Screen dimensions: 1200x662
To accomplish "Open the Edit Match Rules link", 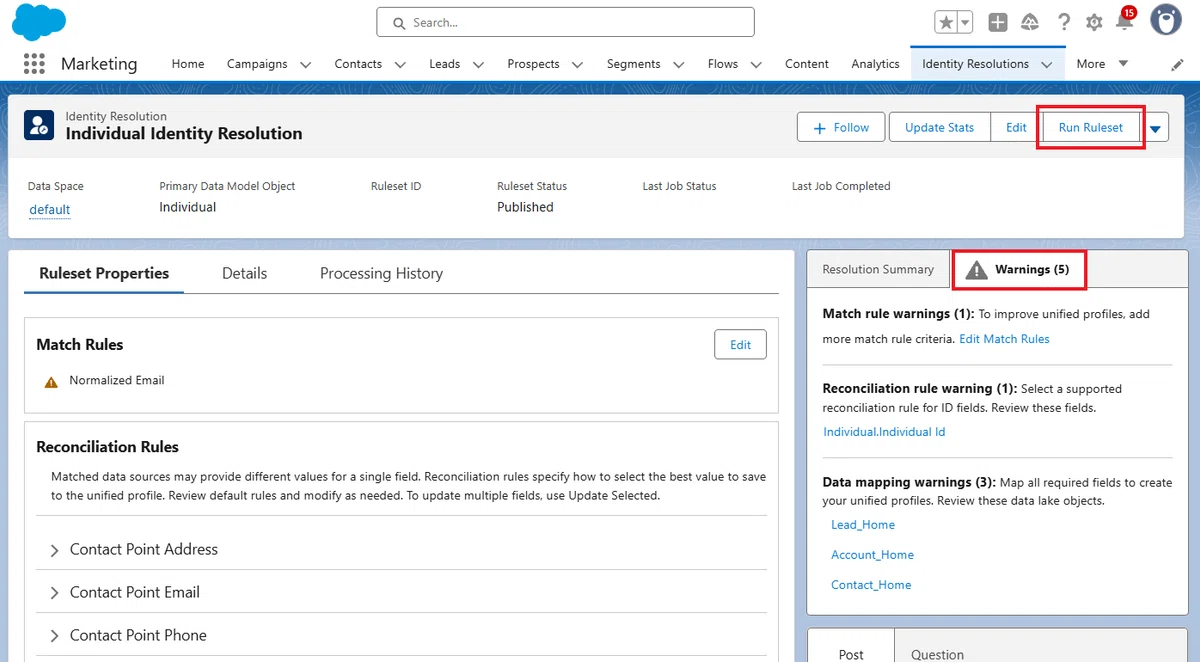I will tap(1004, 339).
